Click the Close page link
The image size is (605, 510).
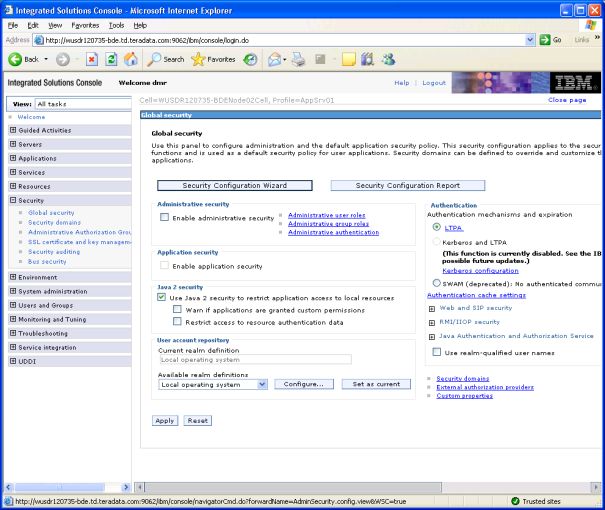point(567,100)
